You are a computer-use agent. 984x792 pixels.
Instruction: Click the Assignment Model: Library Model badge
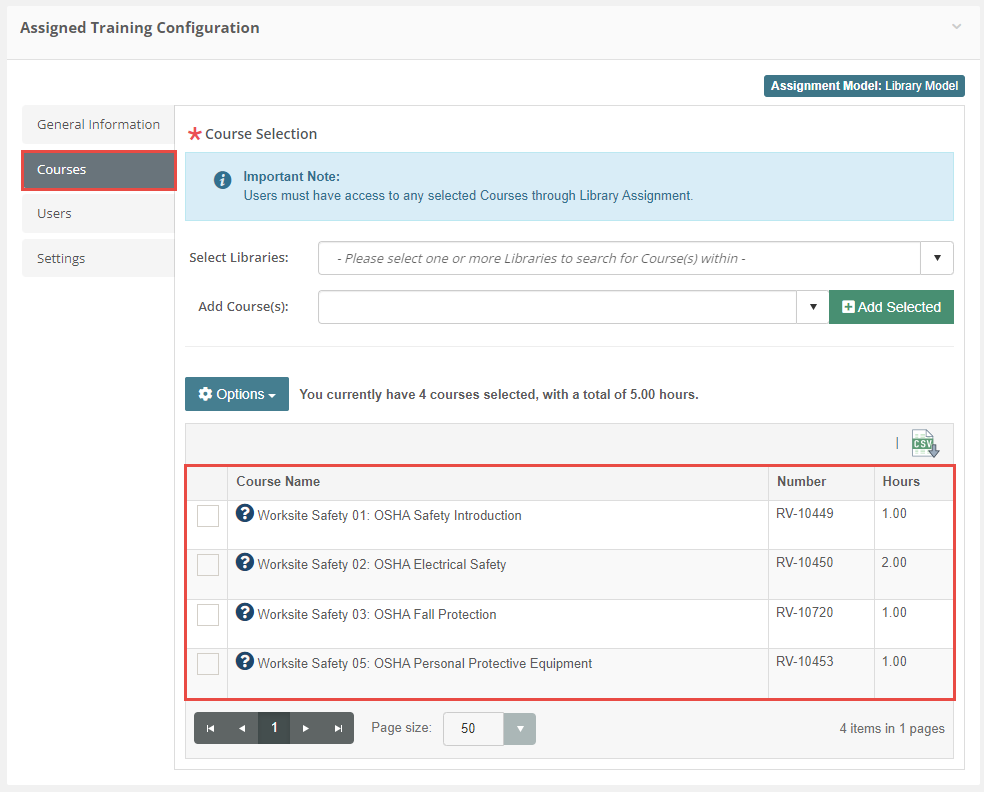pos(864,86)
